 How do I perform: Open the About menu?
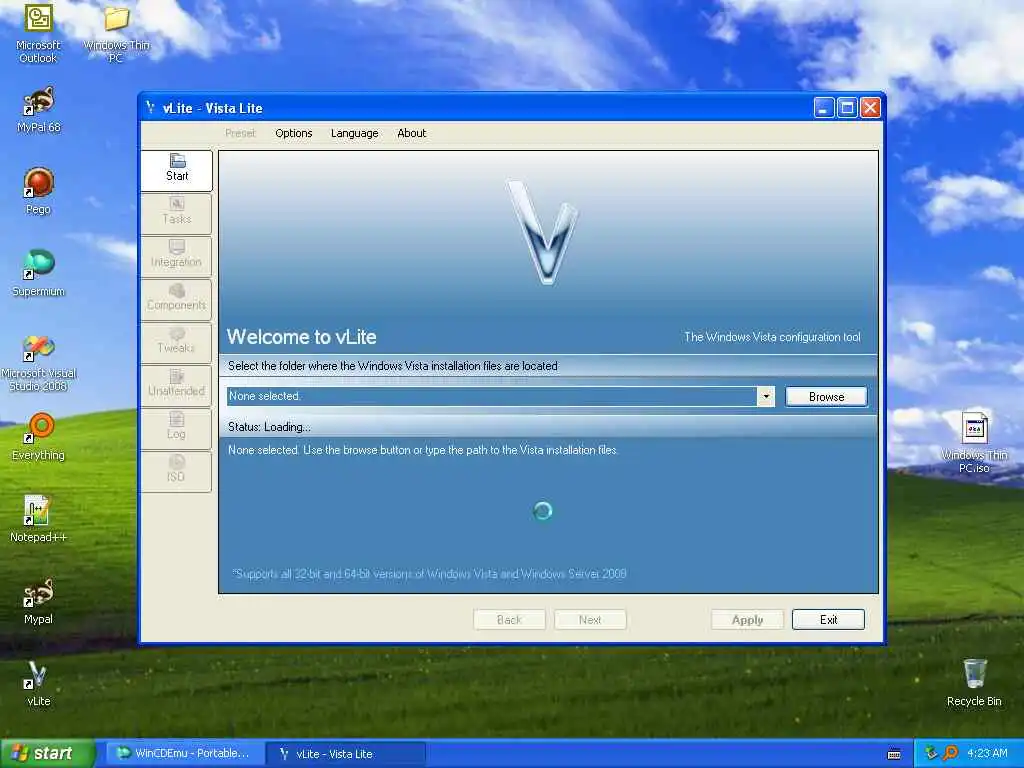411,133
